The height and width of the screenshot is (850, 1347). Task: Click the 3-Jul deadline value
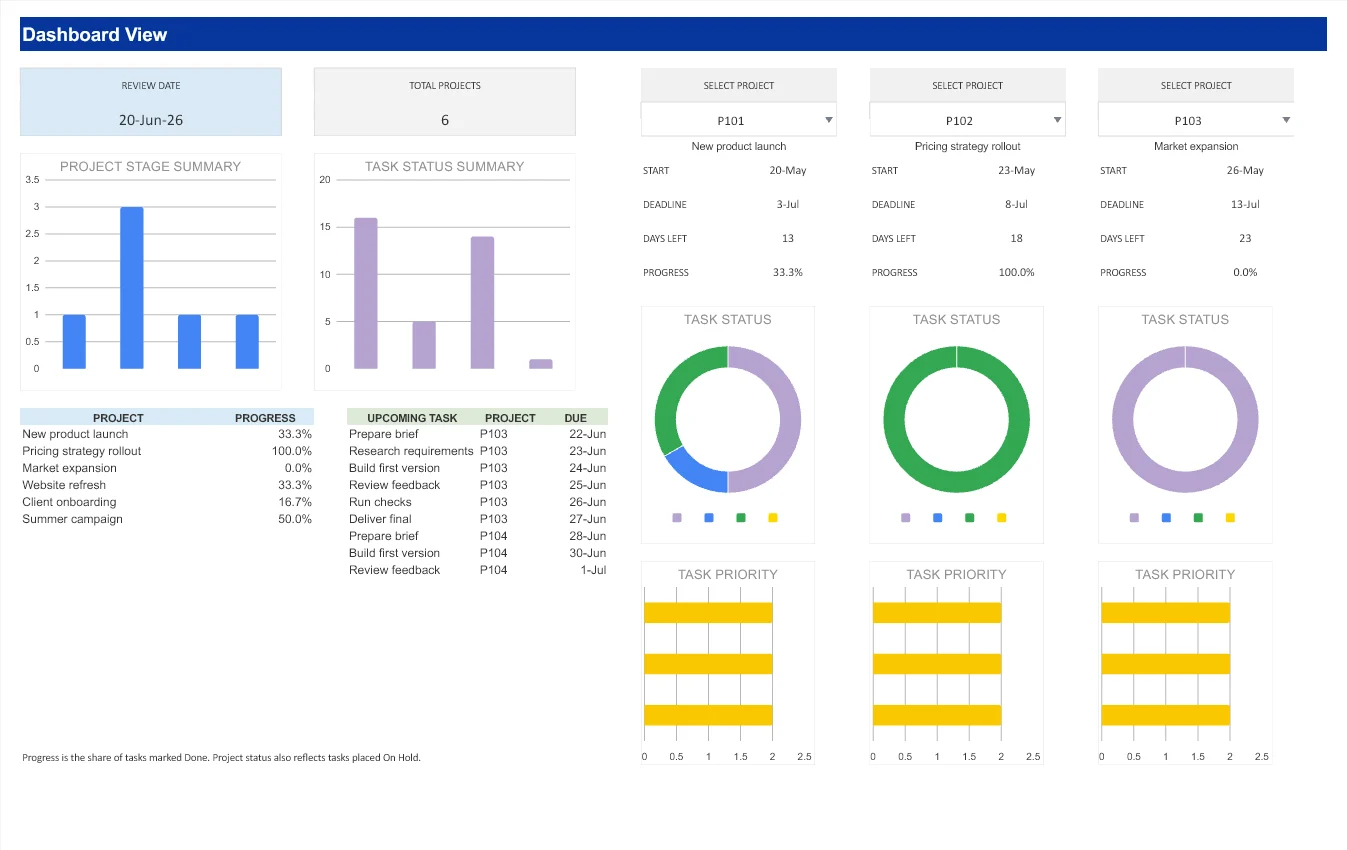tap(788, 204)
